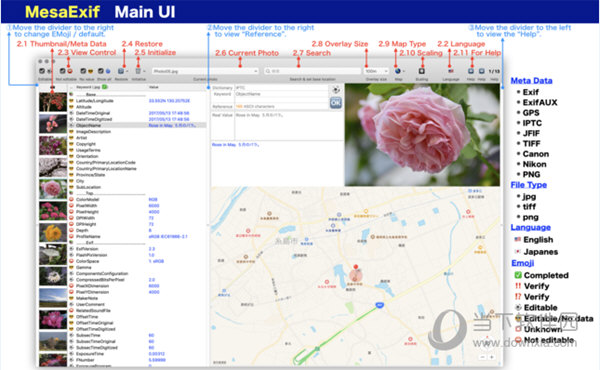
Task: Click the soccer-ball icon above OK
Action: 336,90
